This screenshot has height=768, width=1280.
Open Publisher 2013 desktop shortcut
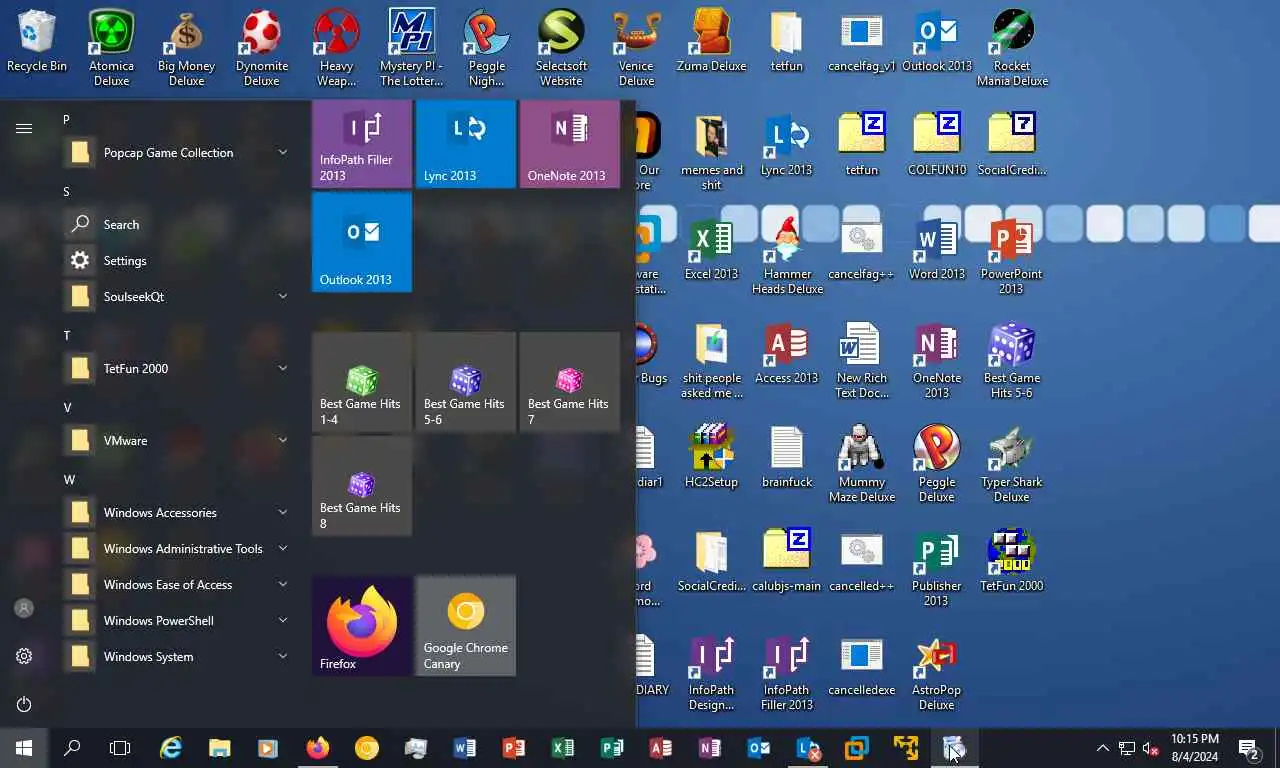click(x=936, y=568)
